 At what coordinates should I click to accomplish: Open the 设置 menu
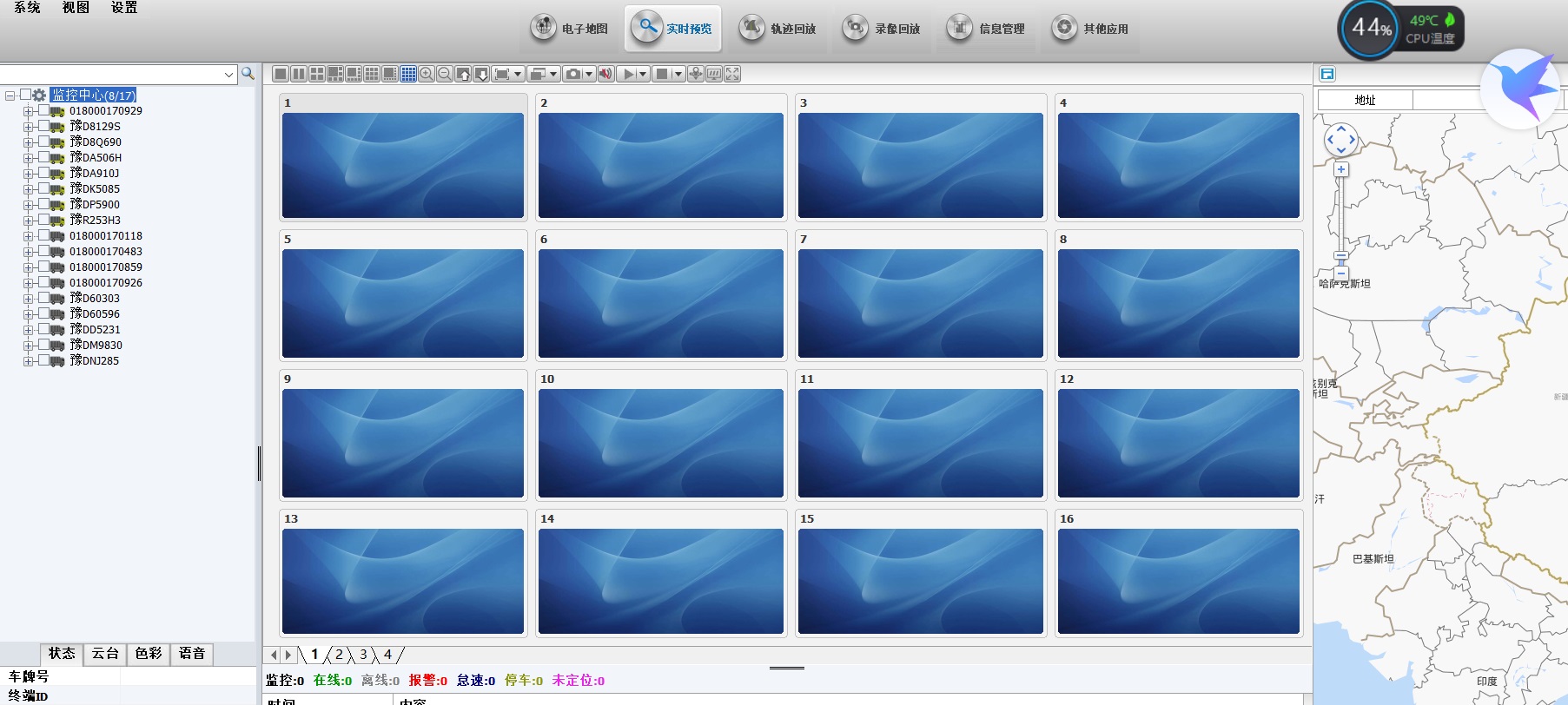pos(124,8)
